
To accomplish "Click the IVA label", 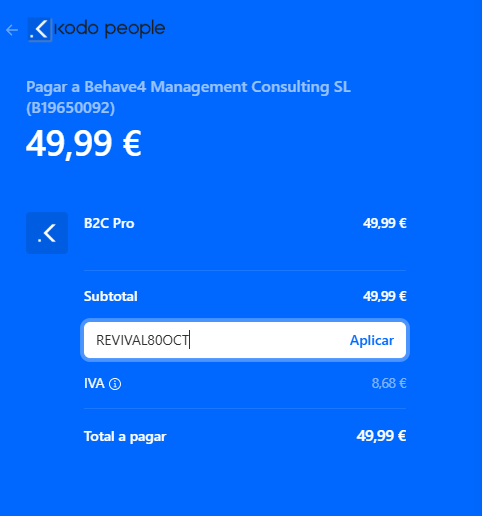I will [94, 383].
